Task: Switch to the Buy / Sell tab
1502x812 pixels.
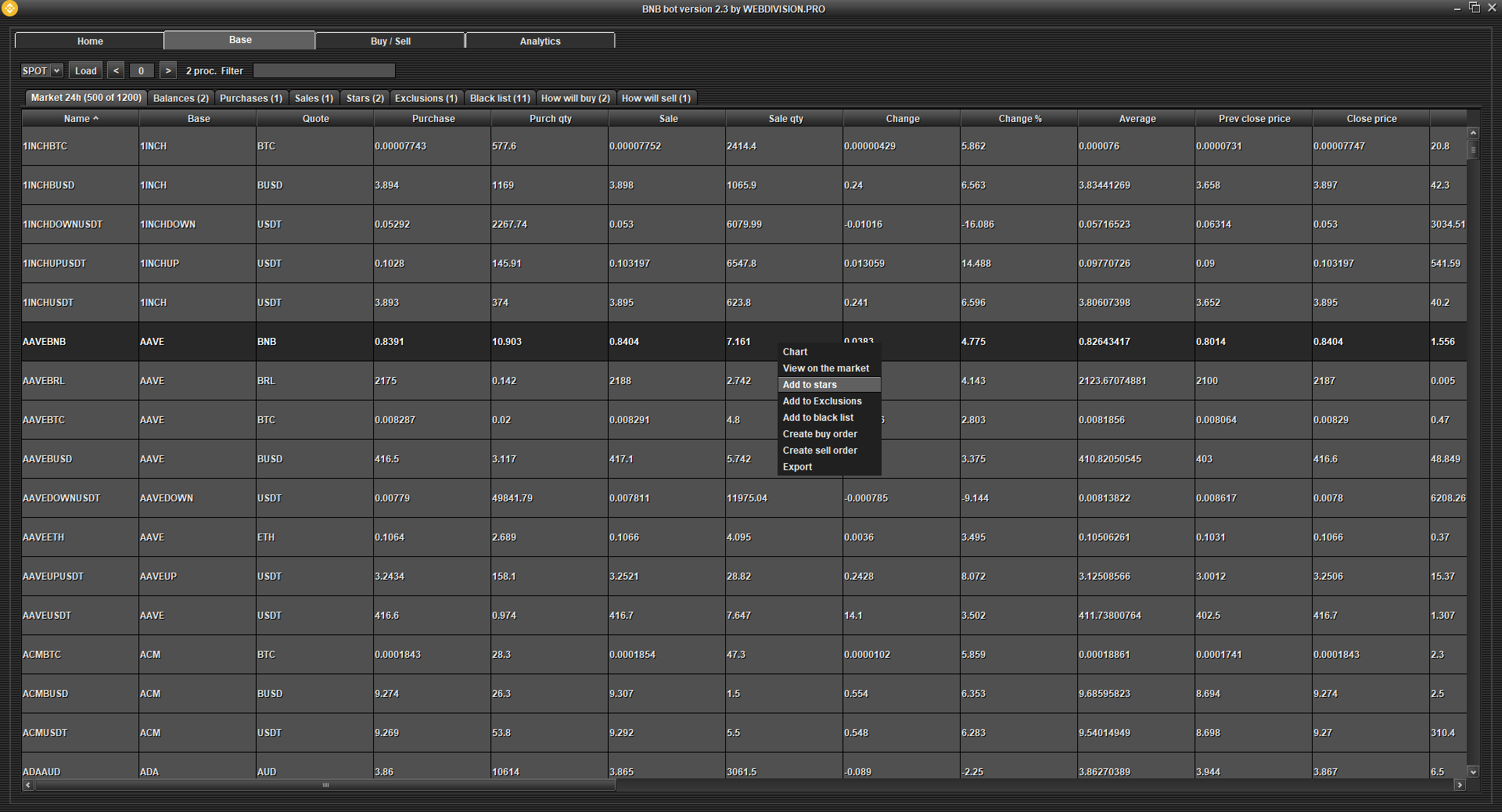Action: (390, 41)
